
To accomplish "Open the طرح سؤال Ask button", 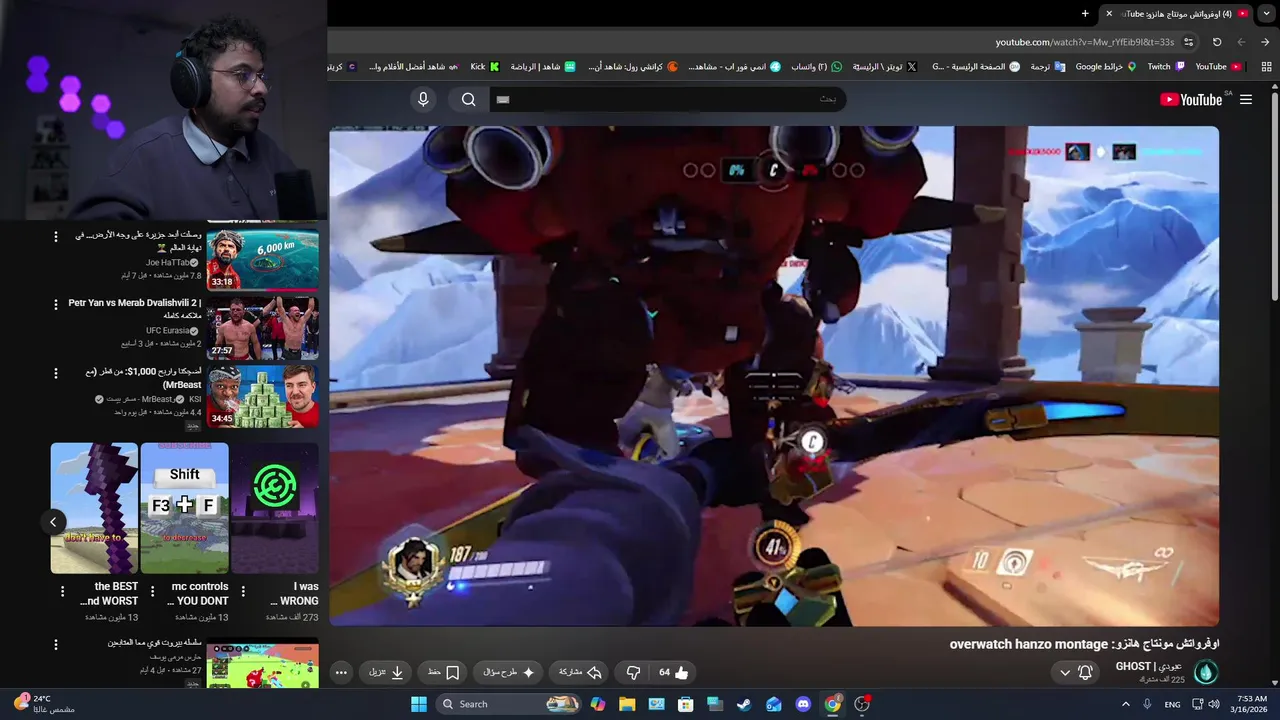I will pos(508,673).
